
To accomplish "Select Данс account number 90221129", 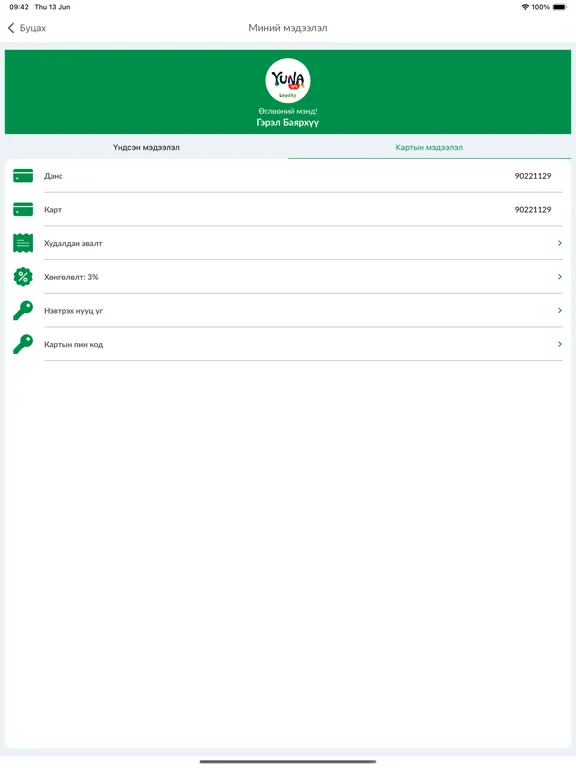I will click(x=533, y=176).
